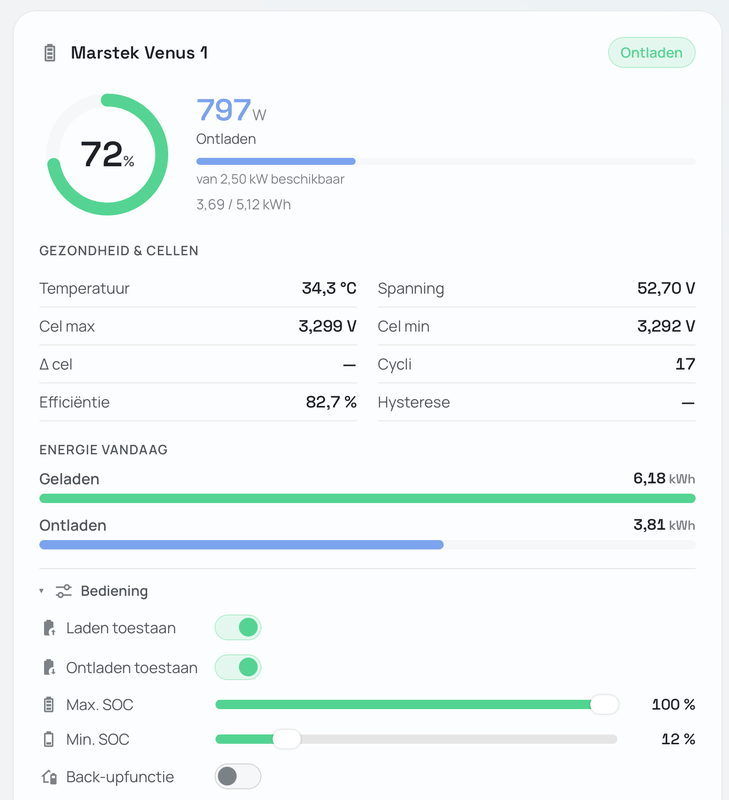
Task: Click the Cycli value 17
Action: coord(685,364)
